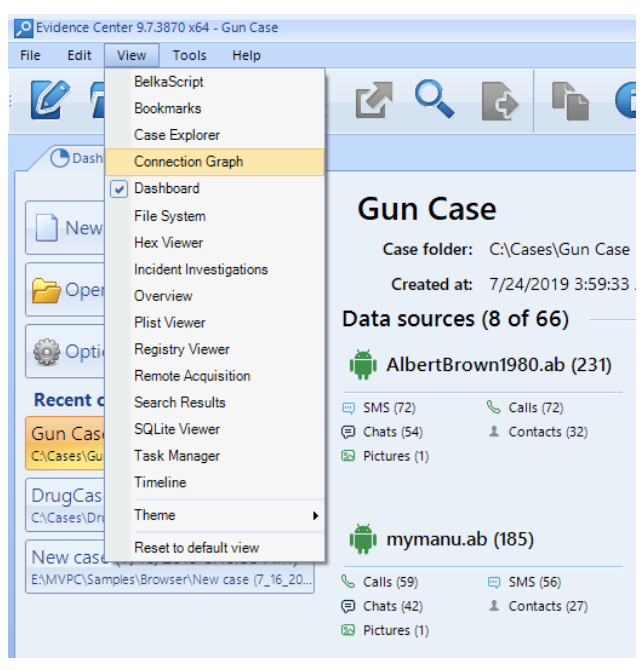Click Pictures icon under AlbertBrown1980.ab
644x670 pixels.
coord(348,456)
